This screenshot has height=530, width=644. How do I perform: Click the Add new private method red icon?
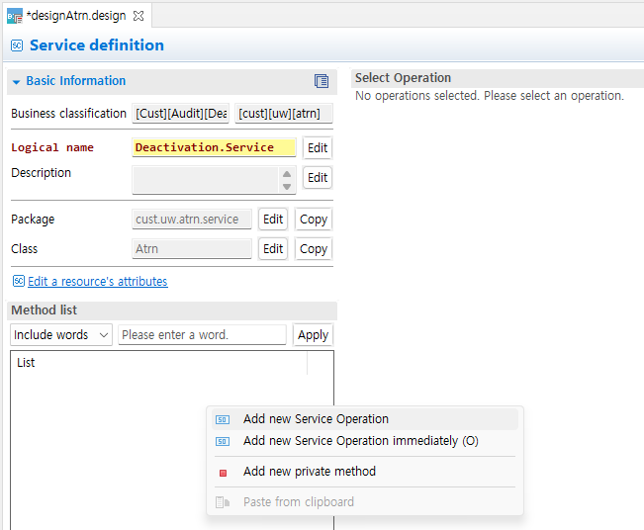pyautogui.click(x=223, y=472)
